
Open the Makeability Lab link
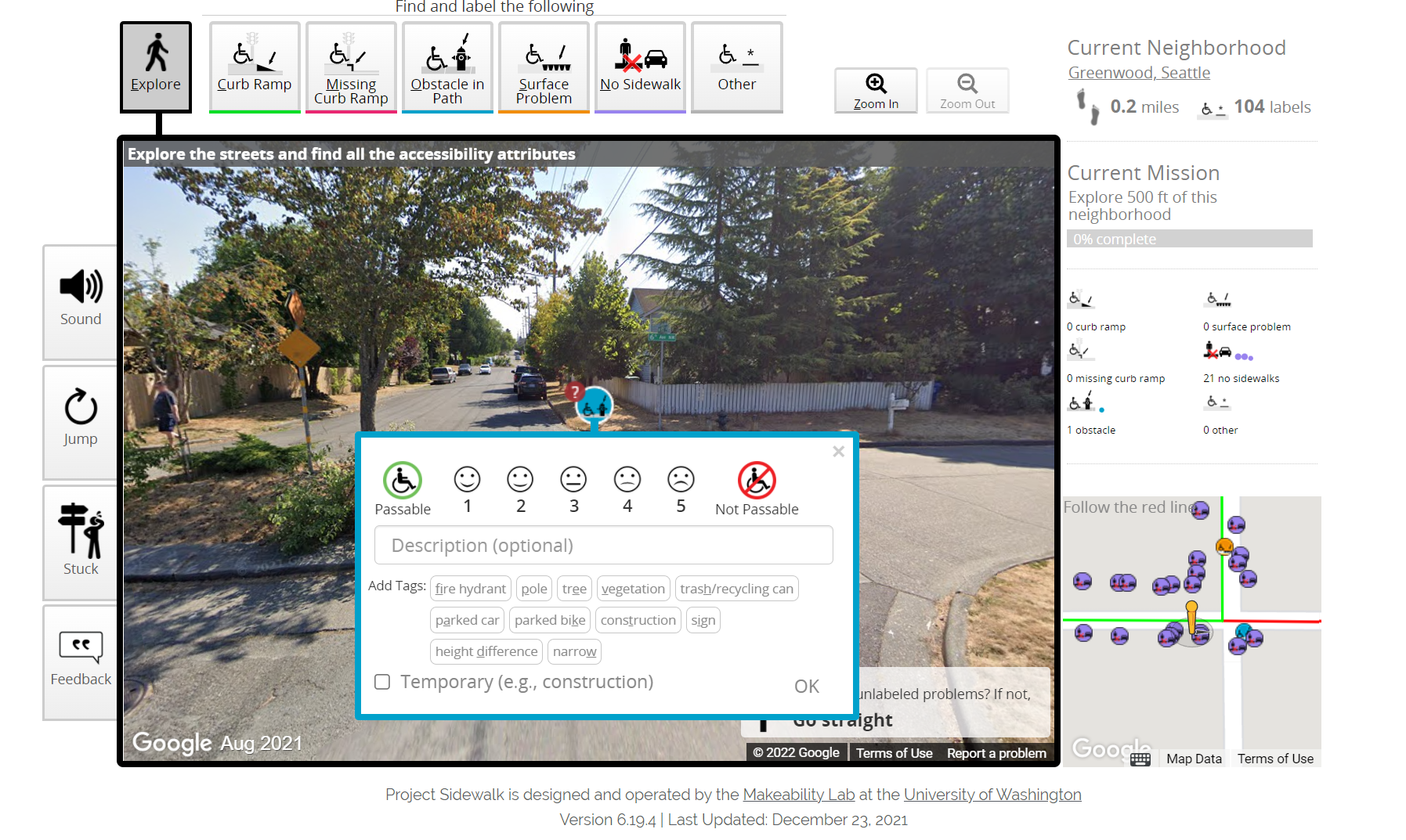pyautogui.click(x=799, y=795)
